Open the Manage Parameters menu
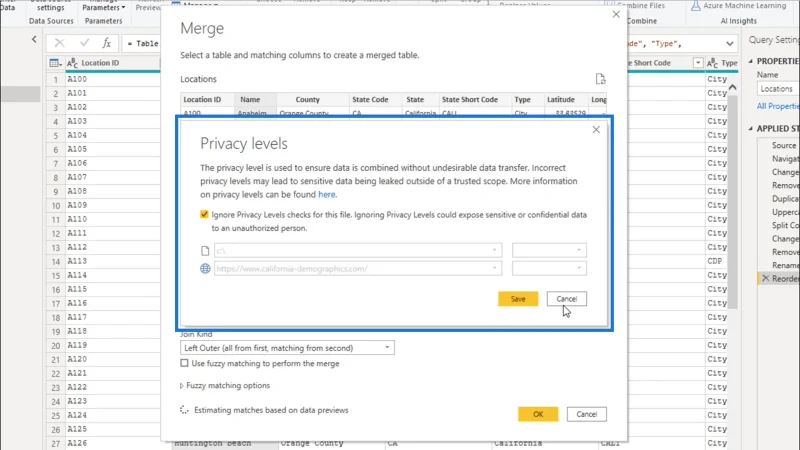 [x=104, y=8]
